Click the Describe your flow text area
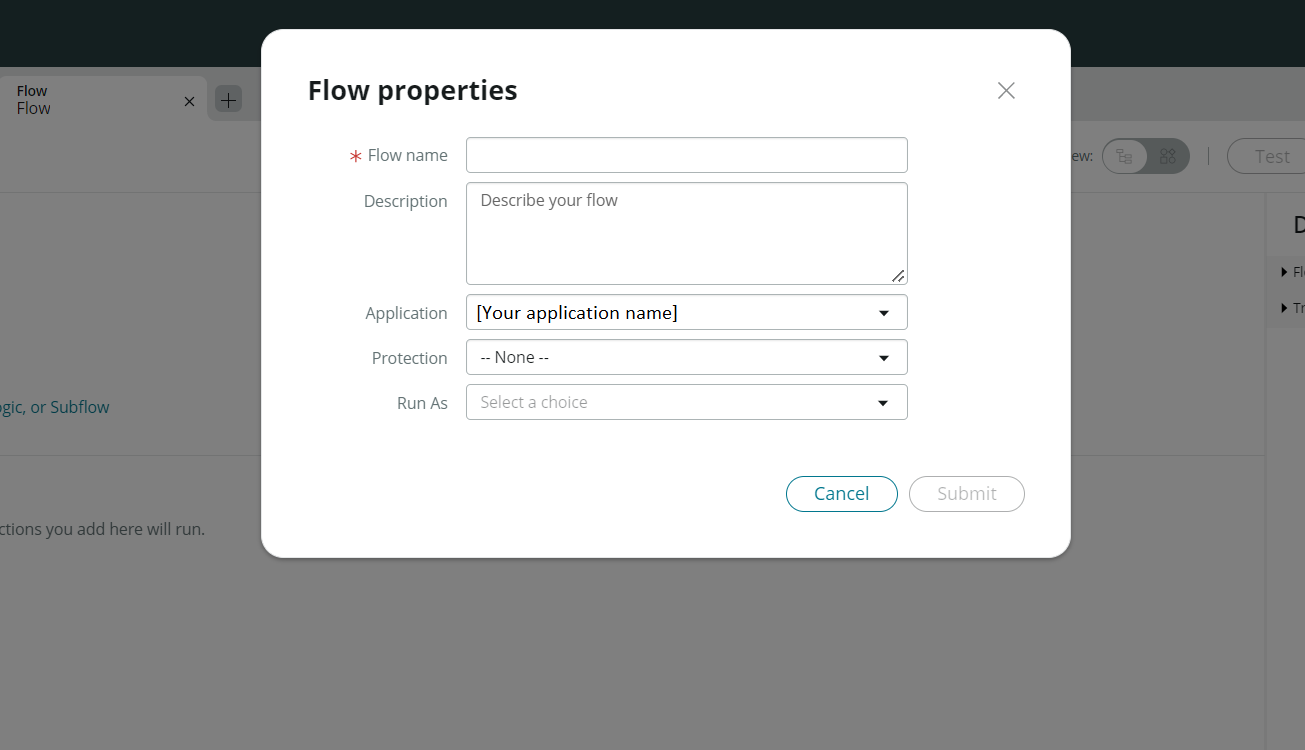 (686, 233)
